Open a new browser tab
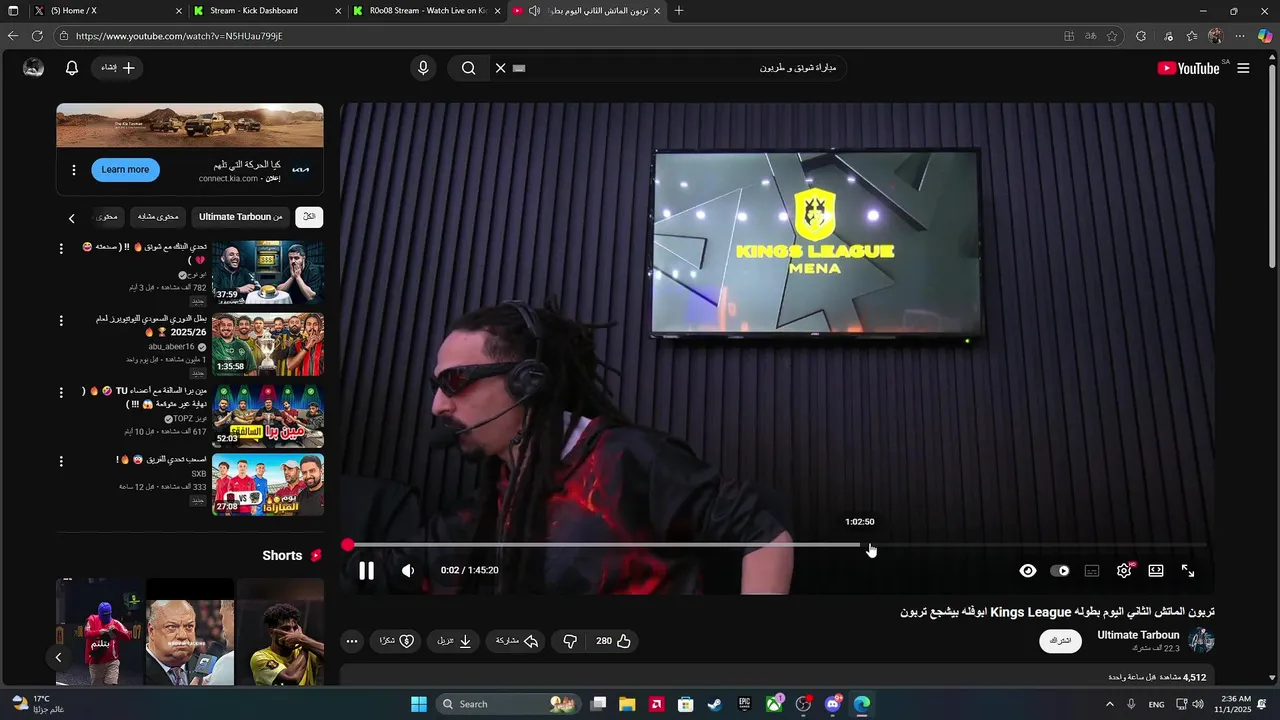The height and width of the screenshot is (720, 1280). point(679,11)
